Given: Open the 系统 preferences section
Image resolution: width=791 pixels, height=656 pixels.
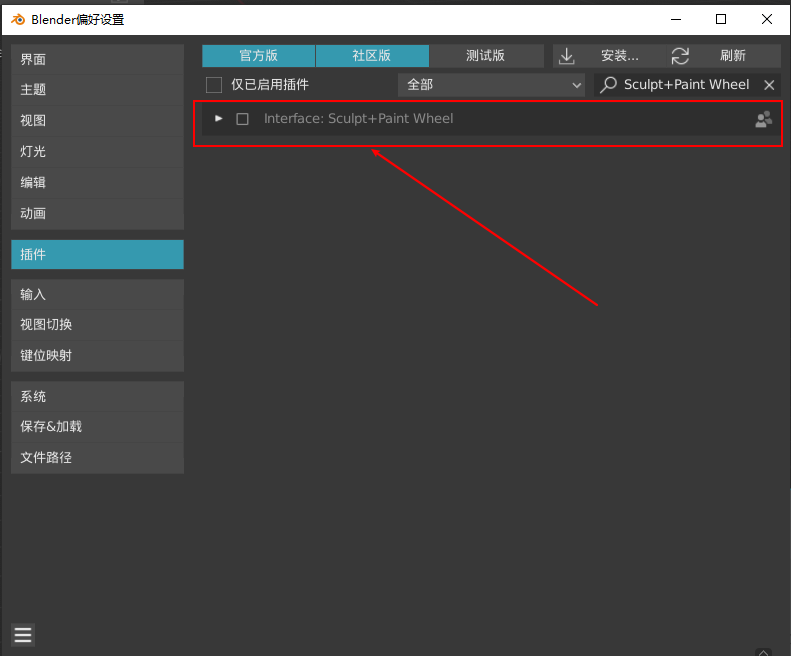Looking at the screenshot, I should (97, 397).
